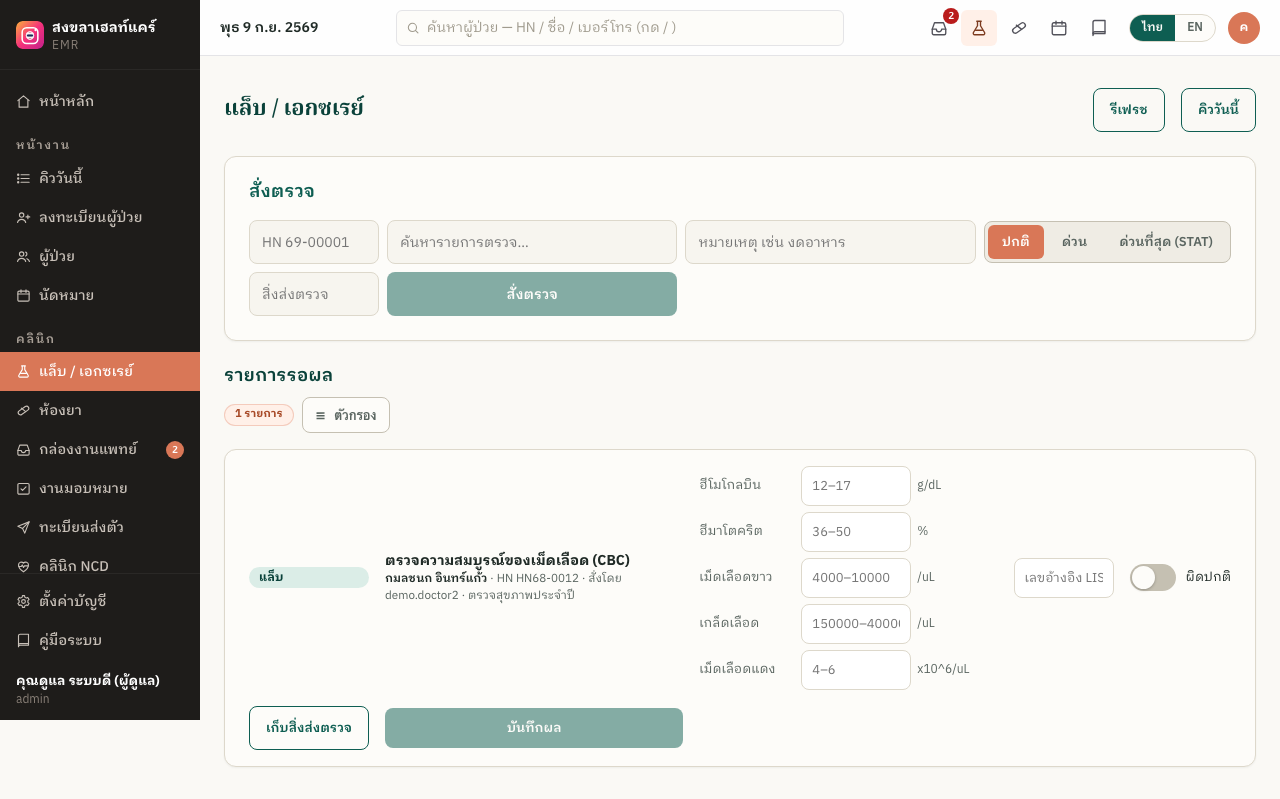Switch language to EN
1280x799 pixels.
(x=1195, y=28)
